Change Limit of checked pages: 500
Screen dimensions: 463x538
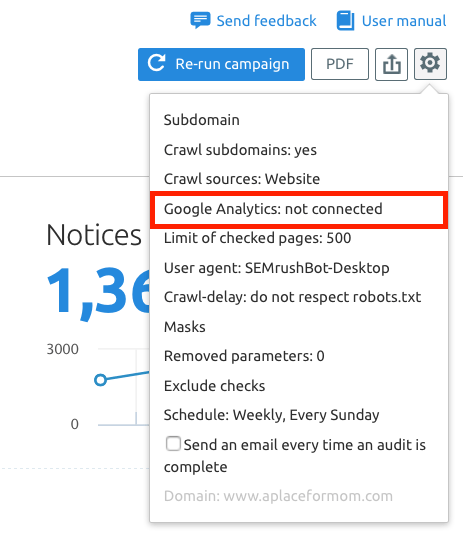pyautogui.click(x=257, y=238)
